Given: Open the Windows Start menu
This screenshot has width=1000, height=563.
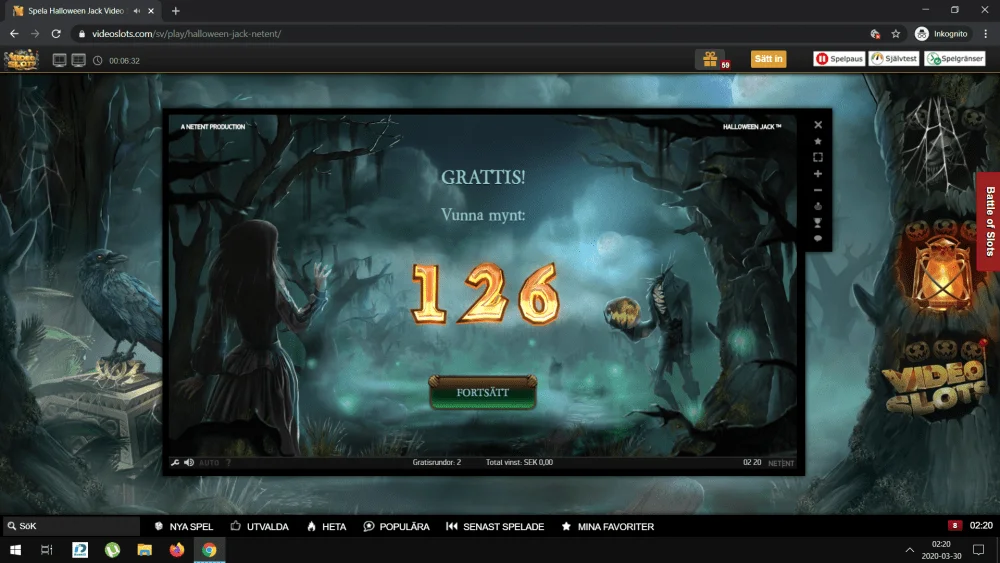Looking at the screenshot, I should 15,550.
